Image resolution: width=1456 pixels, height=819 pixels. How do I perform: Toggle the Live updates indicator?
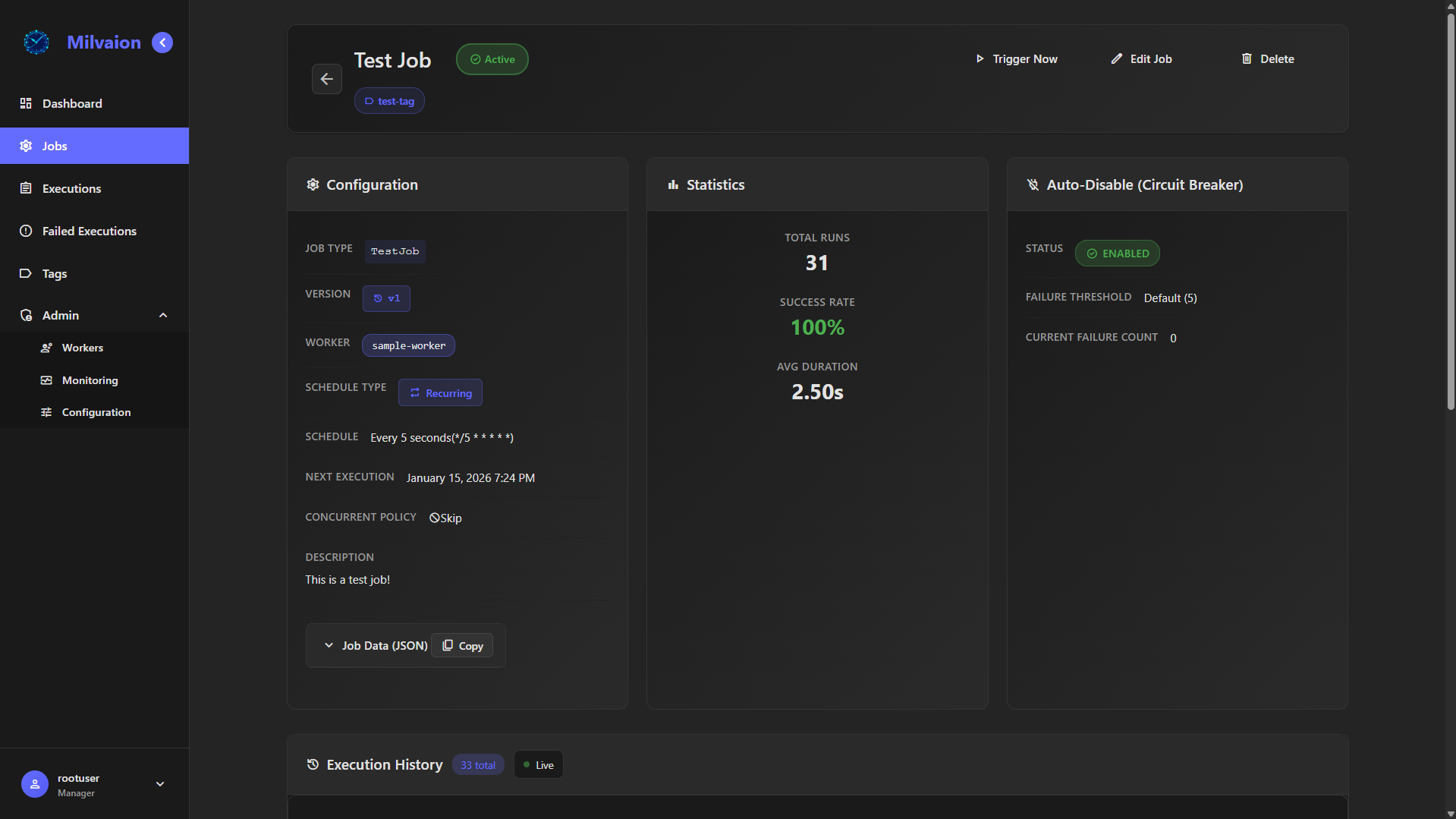(x=538, y=765)
